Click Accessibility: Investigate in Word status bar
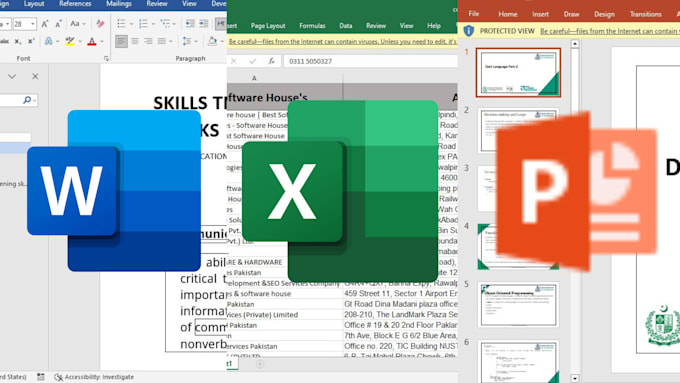Viewport: 680px width, 383px height. click(95, 377)
